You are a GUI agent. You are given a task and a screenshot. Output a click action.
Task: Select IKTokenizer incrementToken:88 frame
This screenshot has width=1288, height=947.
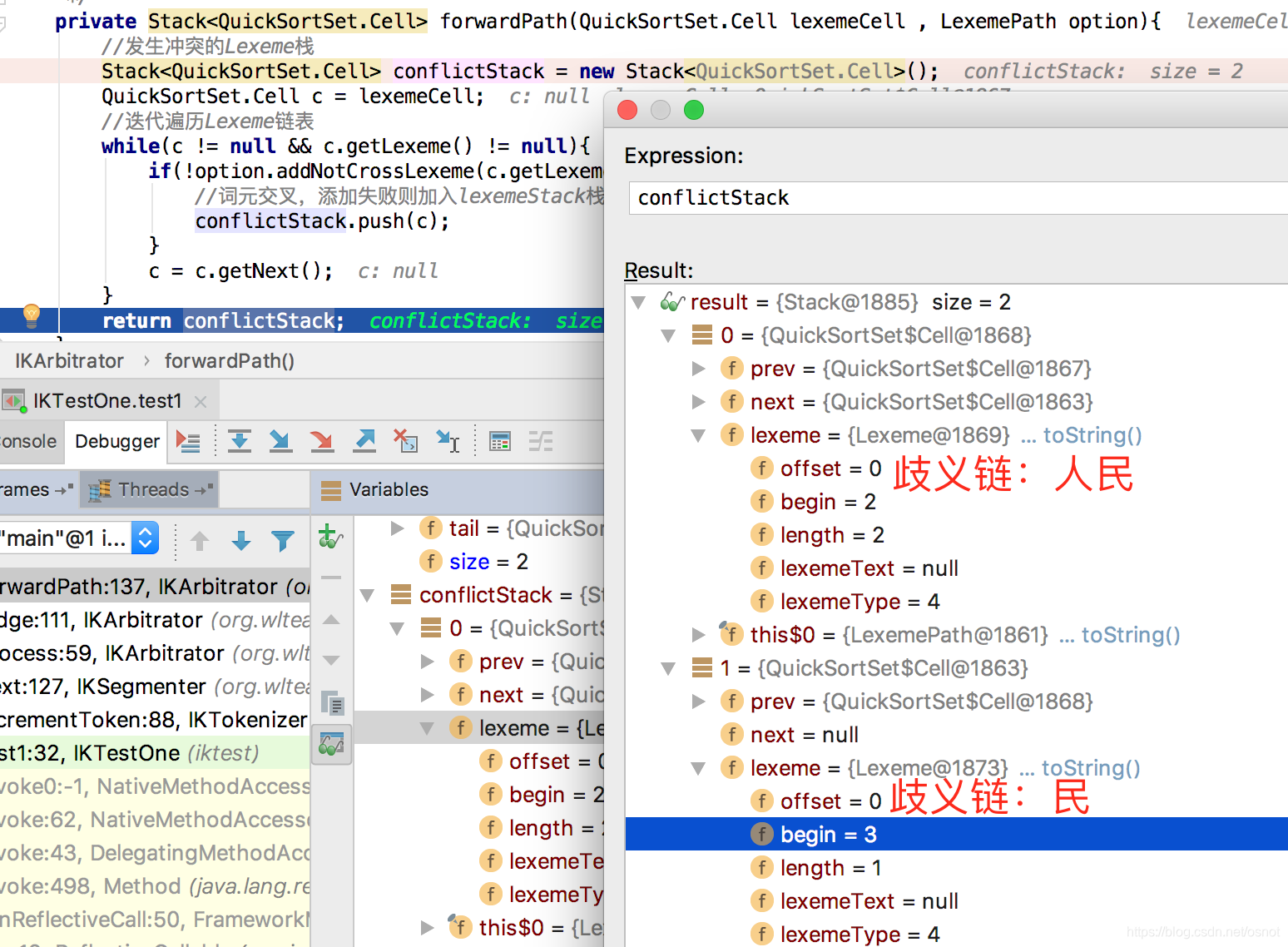[x=155, y=720]
